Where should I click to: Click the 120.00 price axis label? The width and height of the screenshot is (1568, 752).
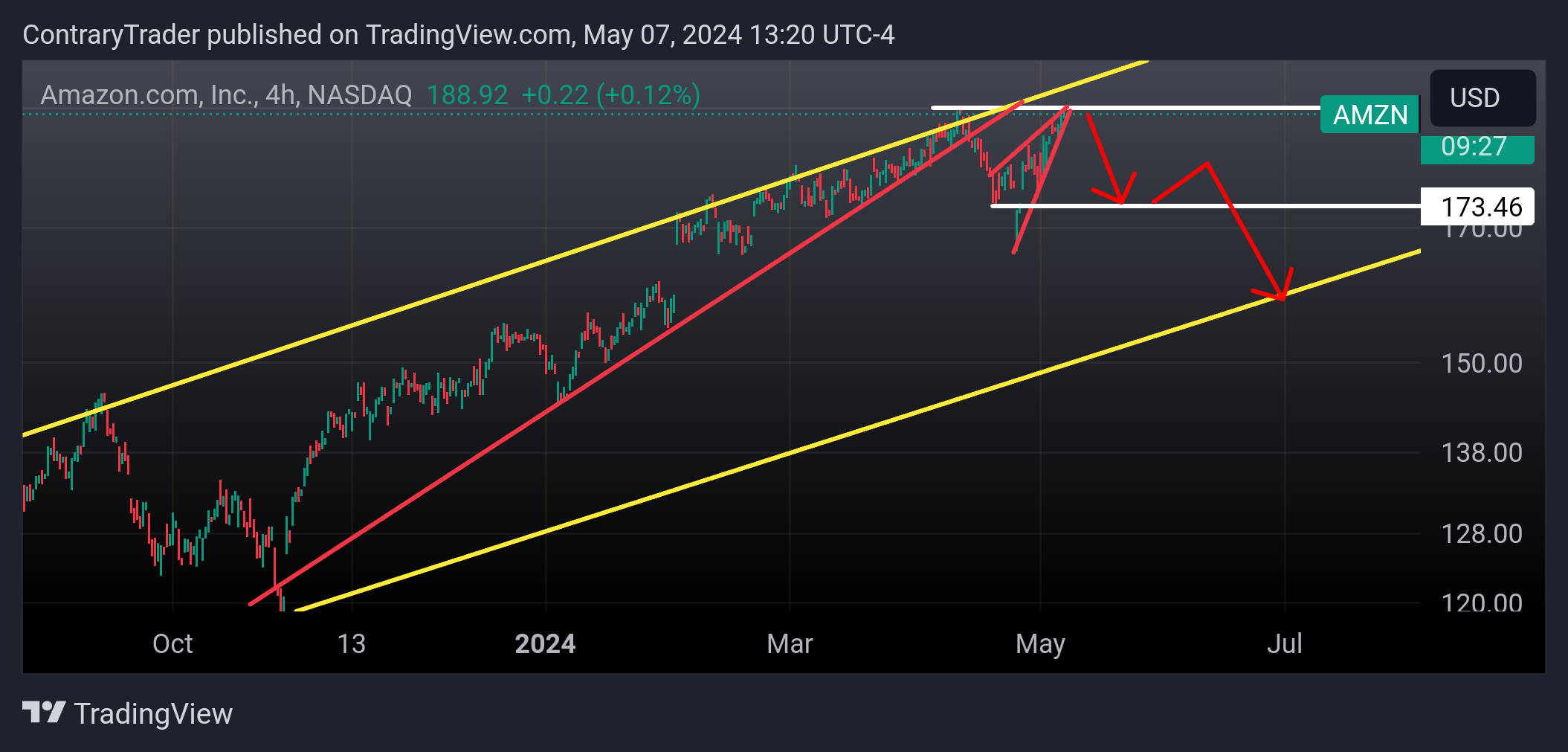pos(1481,602)
